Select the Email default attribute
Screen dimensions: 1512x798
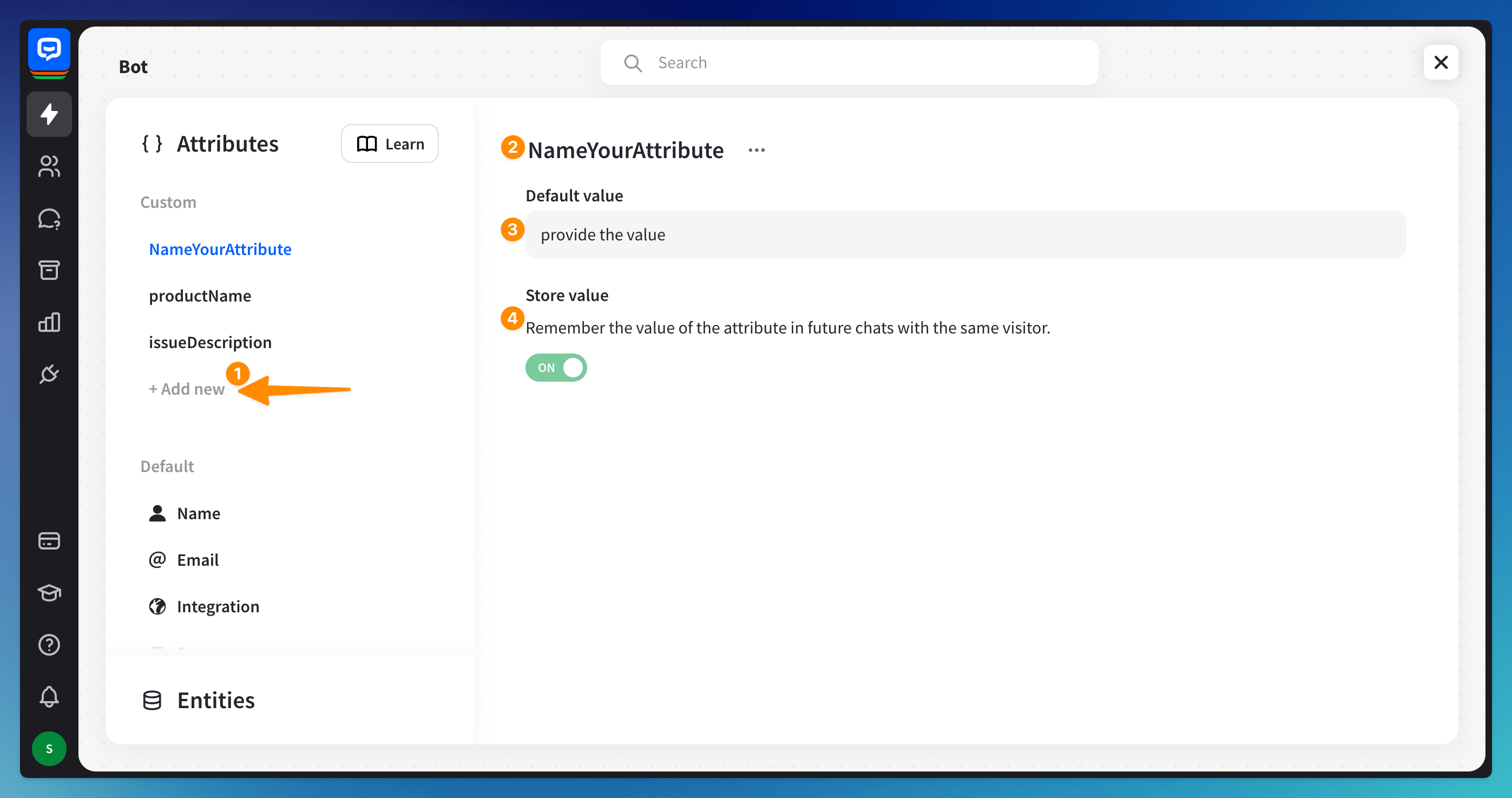pos(197,560)
